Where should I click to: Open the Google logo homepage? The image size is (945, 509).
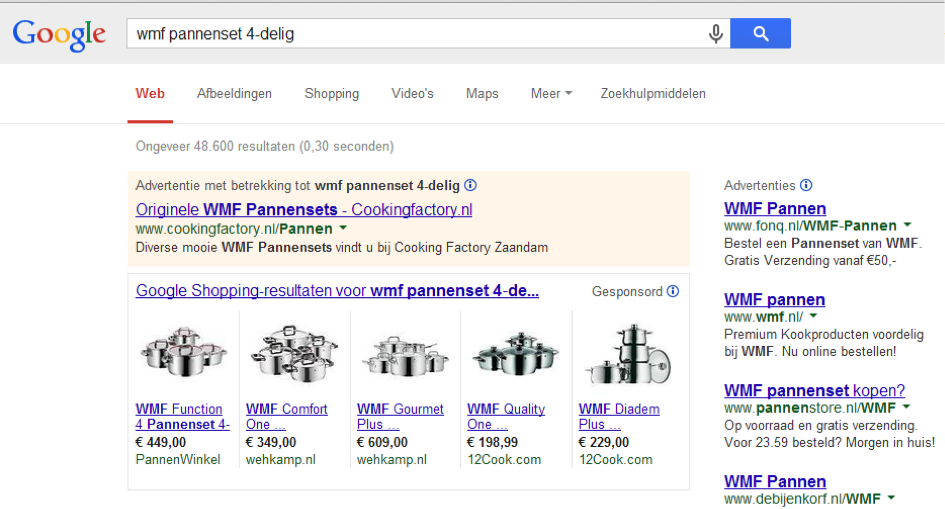(59, 35)
